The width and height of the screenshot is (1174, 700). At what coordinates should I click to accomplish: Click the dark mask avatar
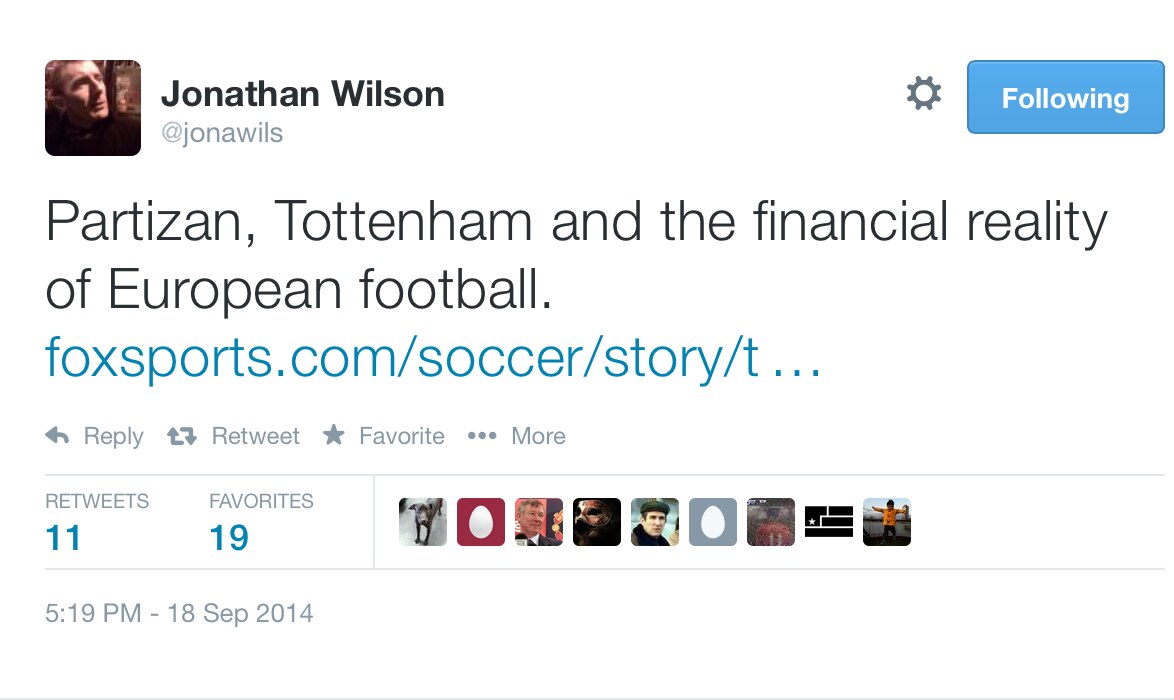click(x=597, y=522)
